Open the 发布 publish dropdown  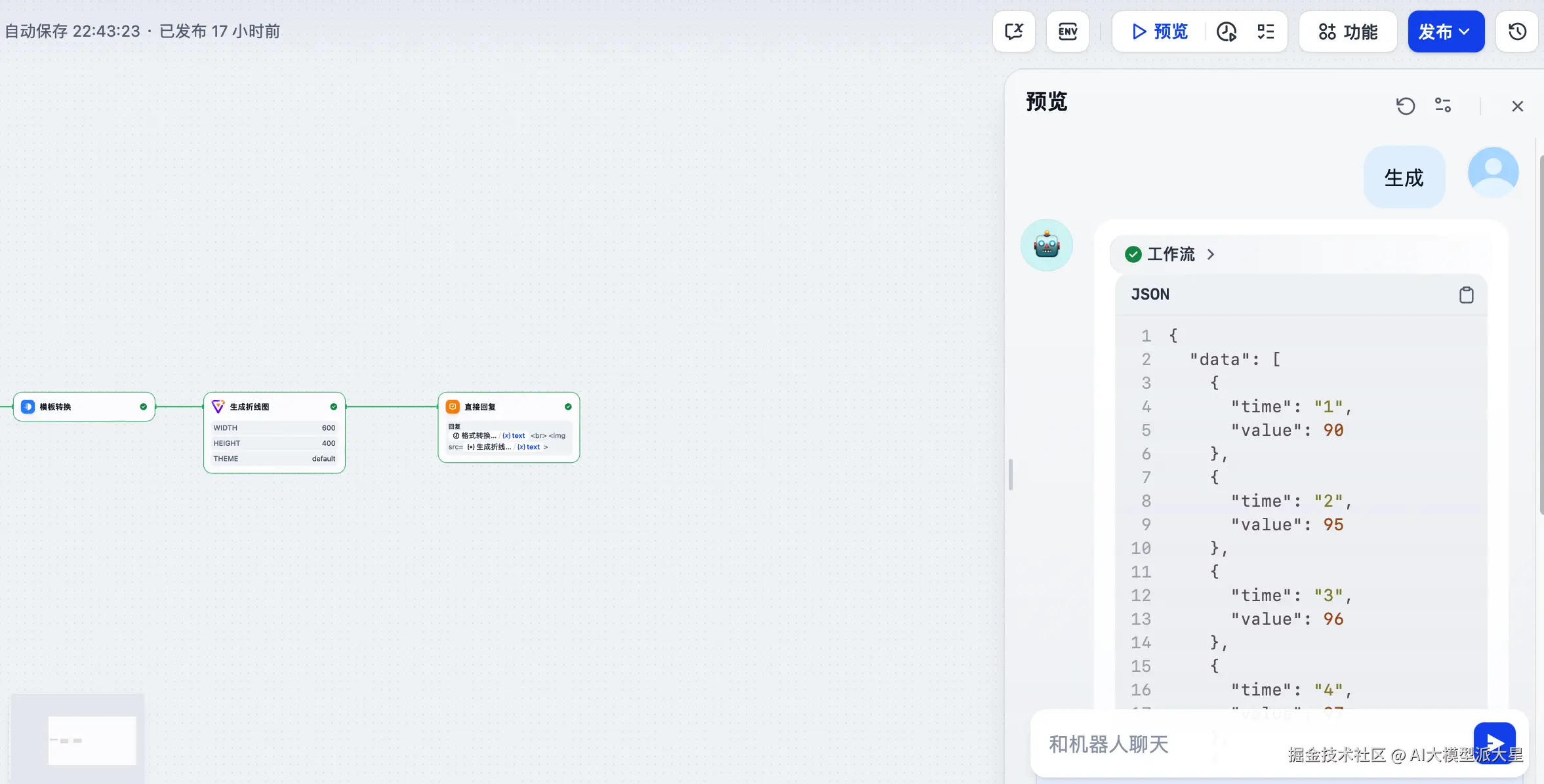pyautogui.click(x=1446, y=31)
